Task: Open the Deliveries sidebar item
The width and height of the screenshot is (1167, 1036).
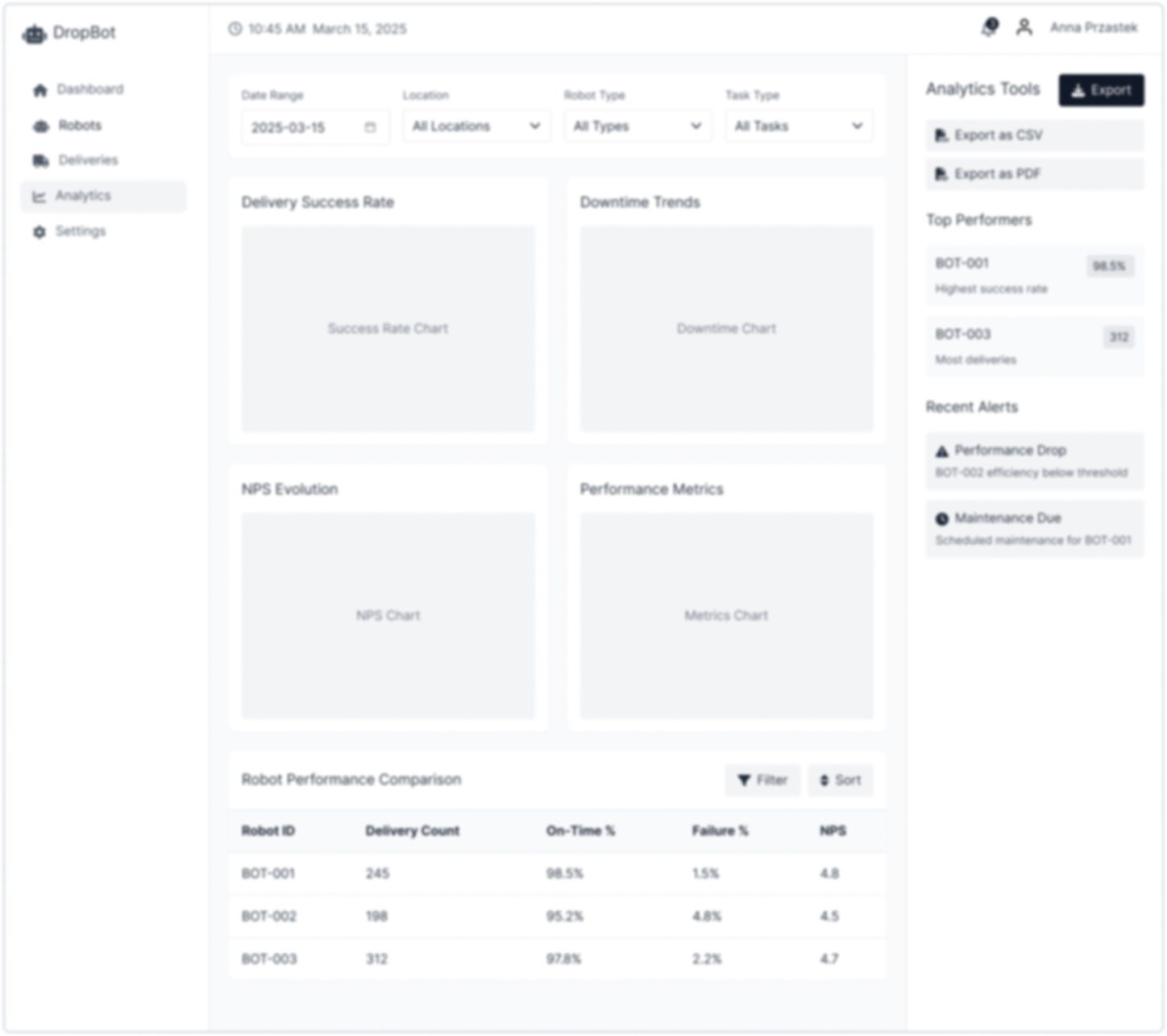Action: (x=88, y=160)
